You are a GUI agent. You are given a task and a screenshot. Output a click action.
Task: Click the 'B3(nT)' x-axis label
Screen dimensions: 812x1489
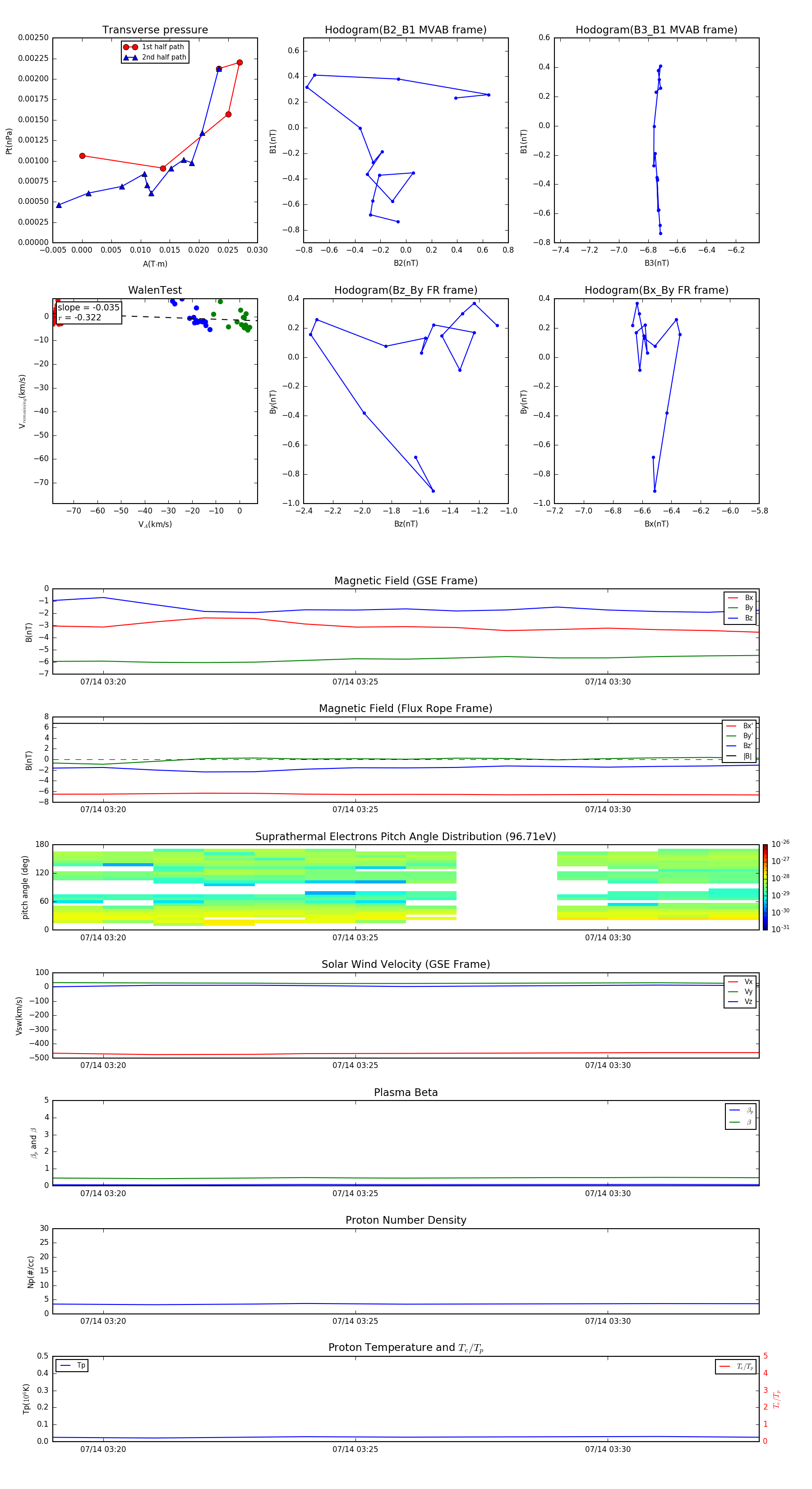[656, 263]
